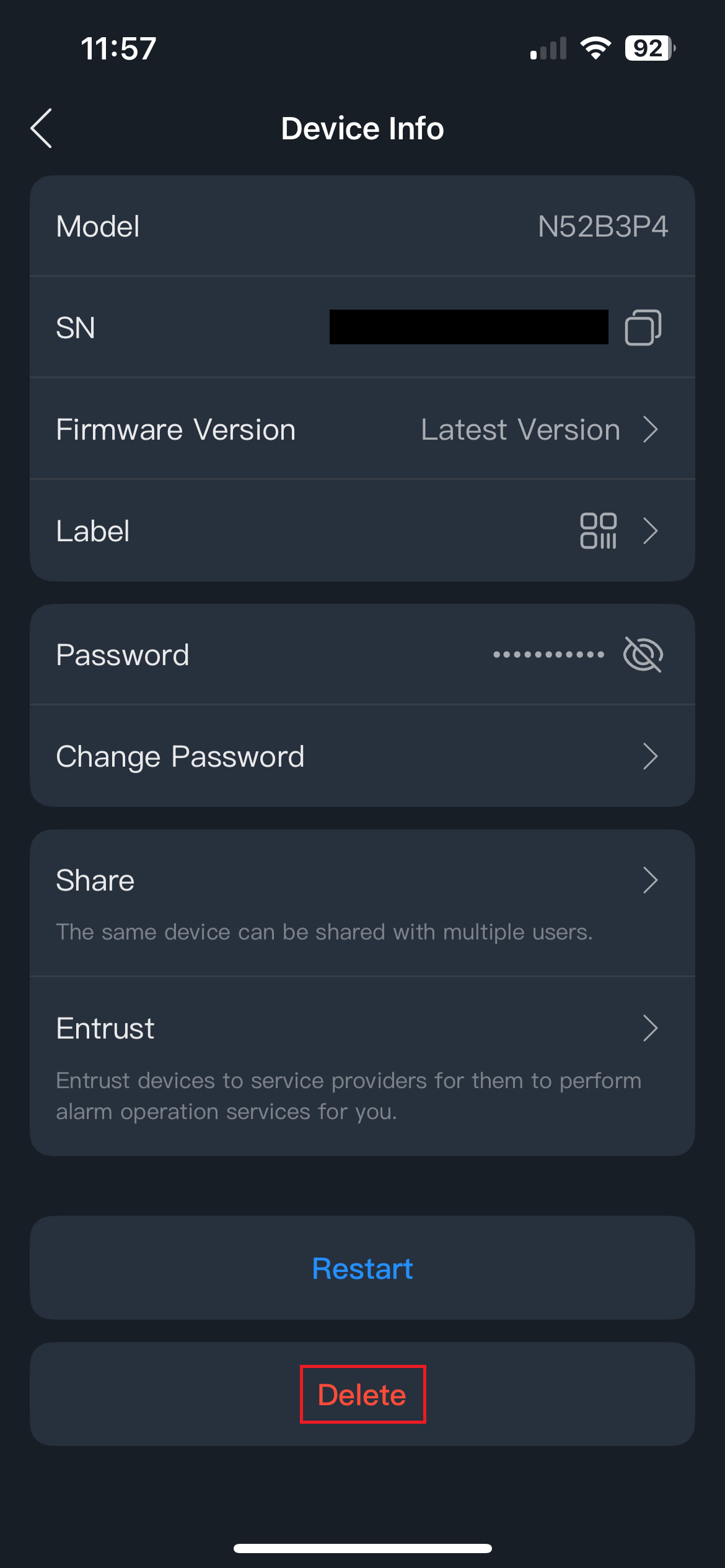Open the Share menu item
Screen dimensions: 725x1568
(x=95, y=880)
